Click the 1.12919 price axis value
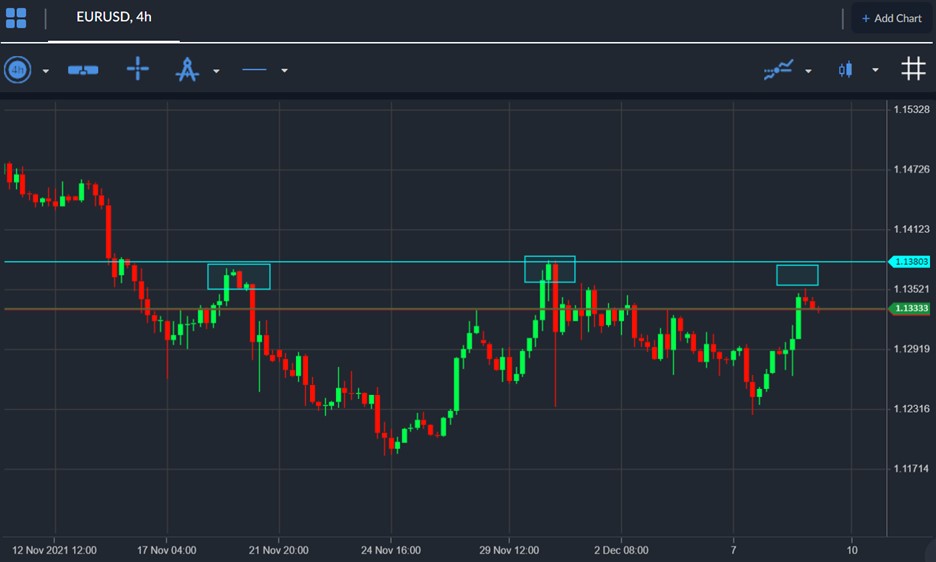 (x=912, y=349)
